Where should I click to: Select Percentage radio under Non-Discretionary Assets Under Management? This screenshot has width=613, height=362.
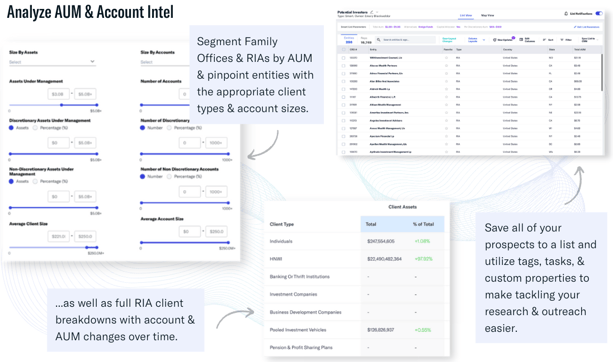[35, 181]
